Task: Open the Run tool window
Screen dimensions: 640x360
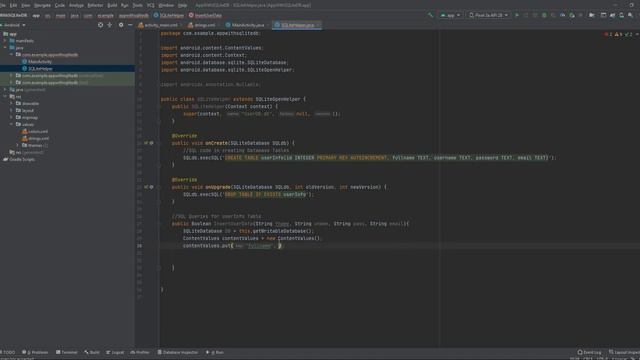Action: click(x=215, y=352)
